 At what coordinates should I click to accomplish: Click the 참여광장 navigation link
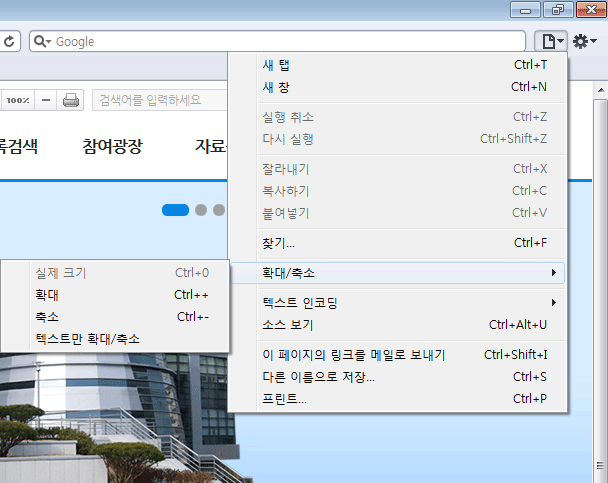pos(112,147)
